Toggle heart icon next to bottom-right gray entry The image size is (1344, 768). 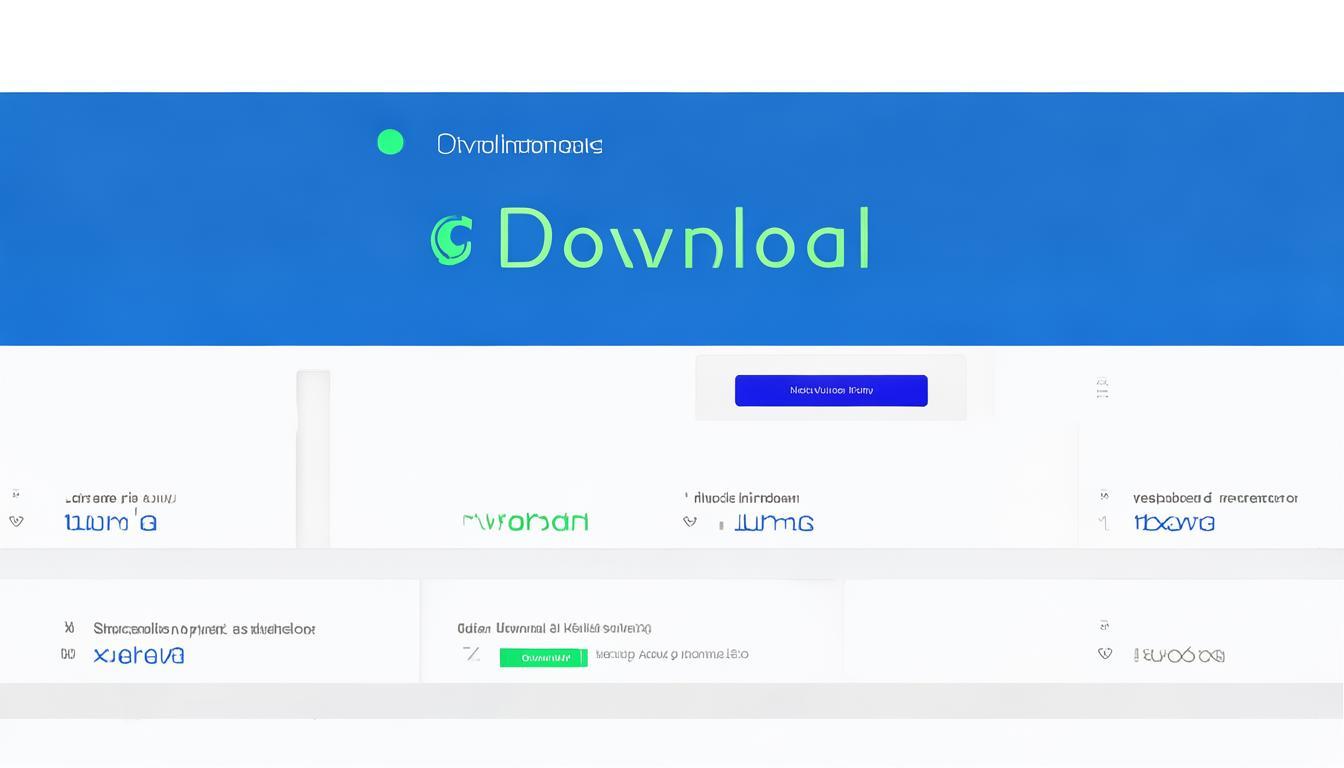1105,653
